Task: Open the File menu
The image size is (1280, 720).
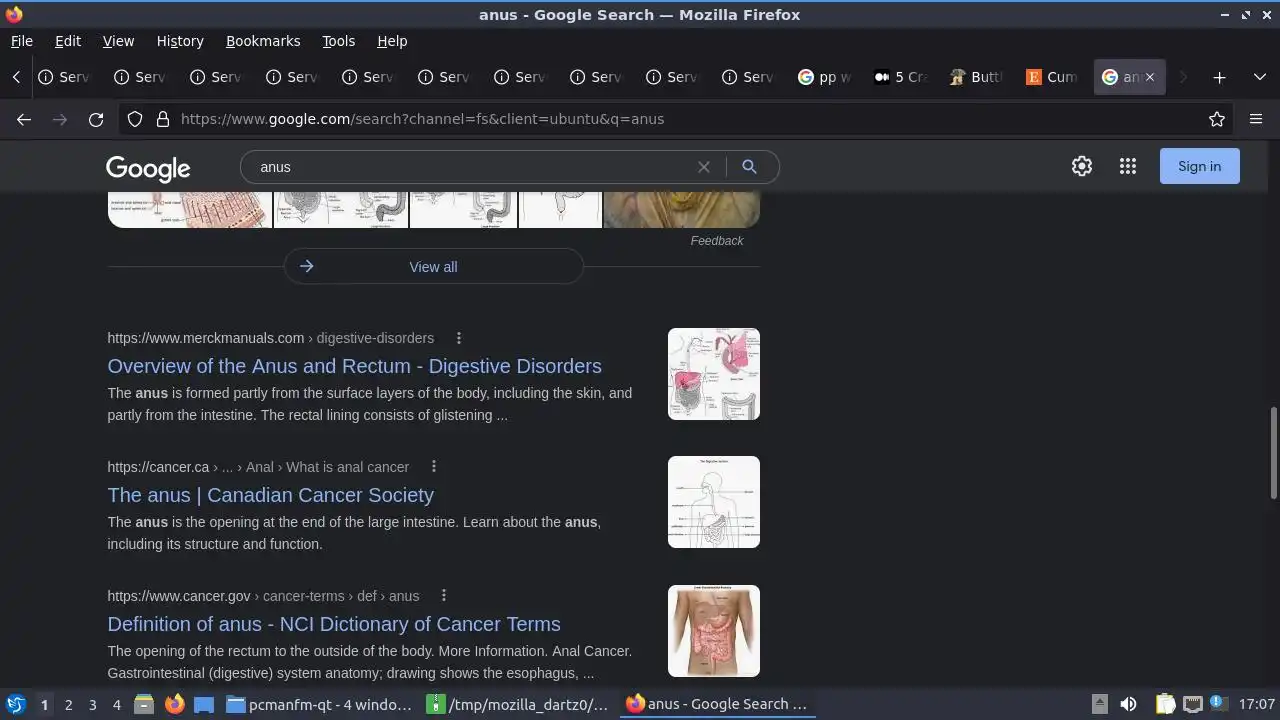Action: pos(21,41)
